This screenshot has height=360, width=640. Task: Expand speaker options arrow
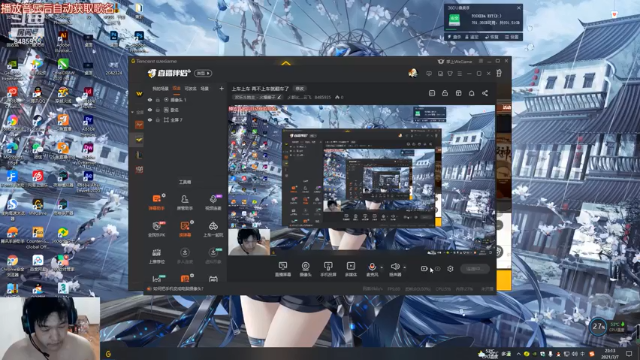tap(404, 268)
